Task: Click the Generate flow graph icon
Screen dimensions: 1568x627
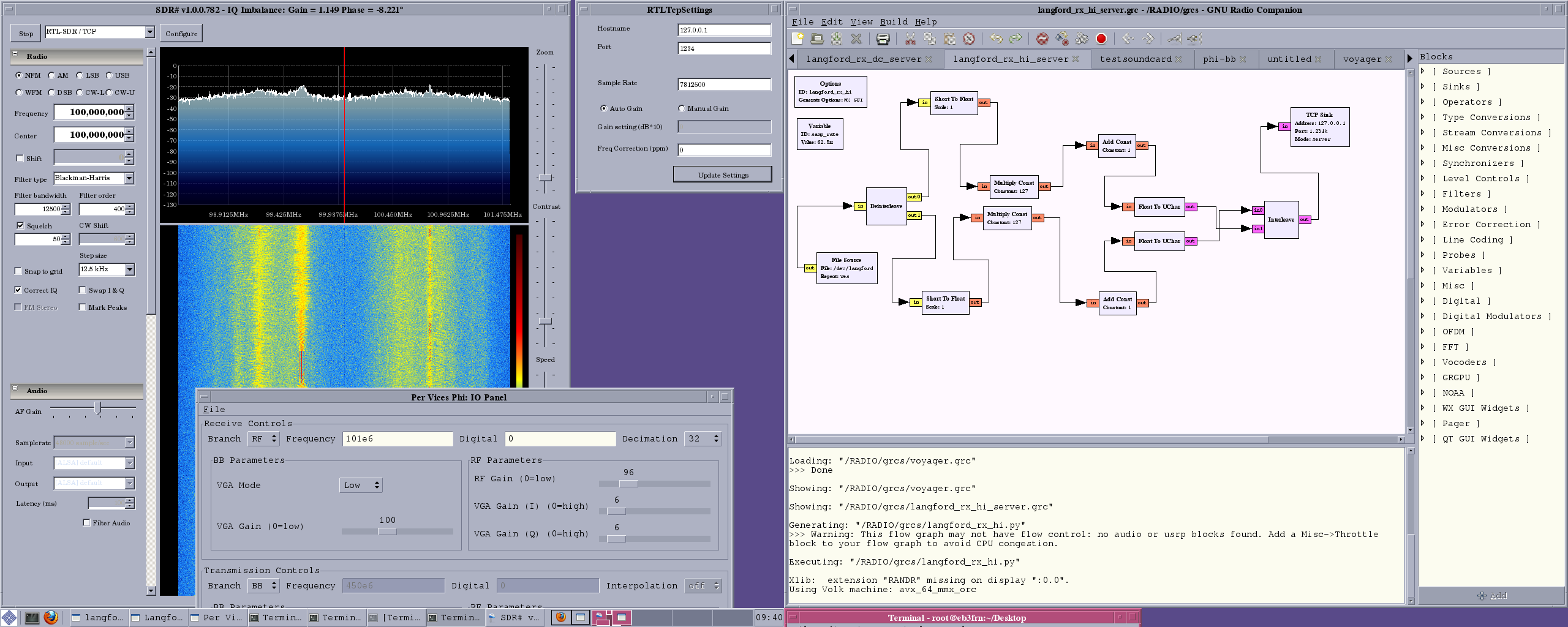Action: click(1062, 39)
